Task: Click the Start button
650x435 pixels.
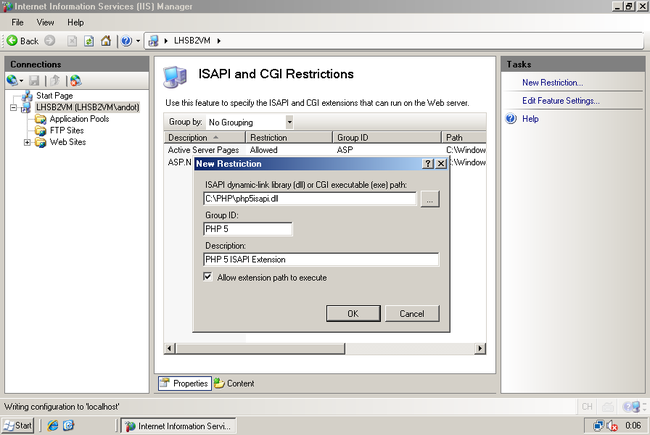Action: pyautogui.click(x=17, y=426)
